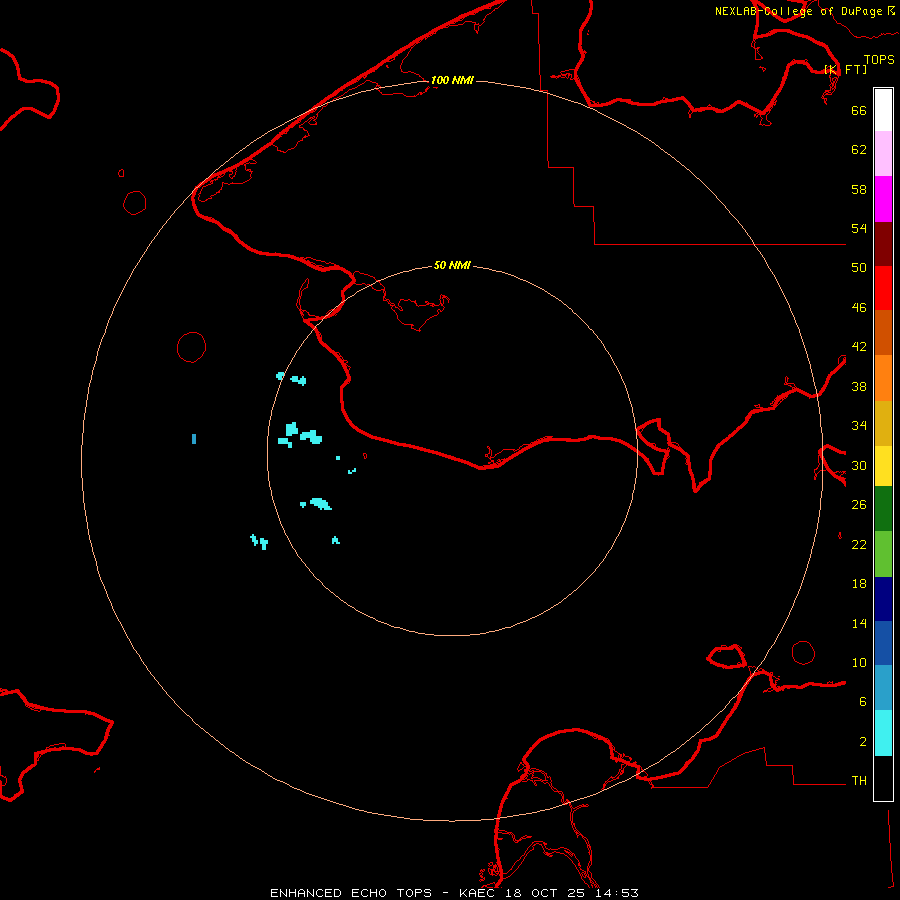Screen dimensions: 900x900
Task: Click the dark red legend band
Action: coord(883,244)
